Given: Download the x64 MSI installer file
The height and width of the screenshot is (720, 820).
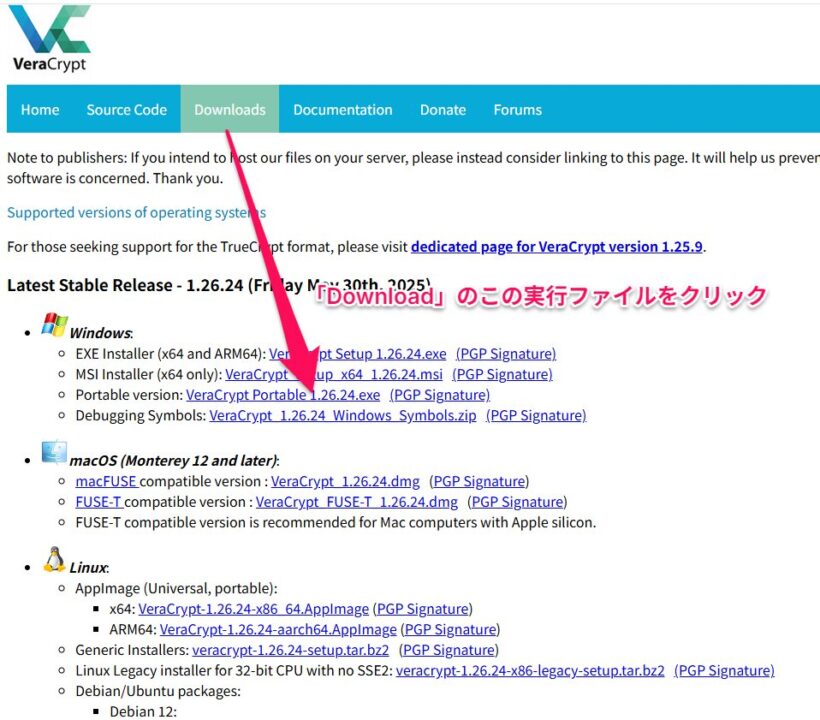Looking at the screenshot, I should coord(334,374).
